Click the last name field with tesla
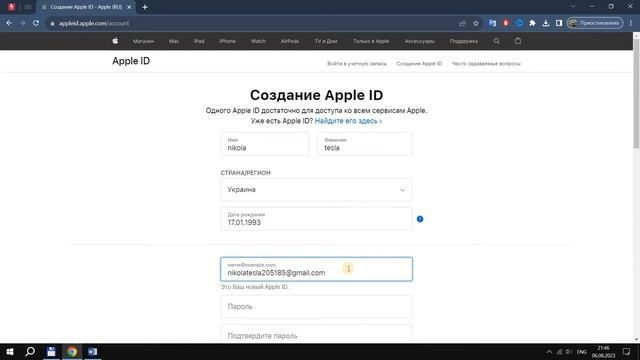The image size is (640, 360). coord(365,144)
